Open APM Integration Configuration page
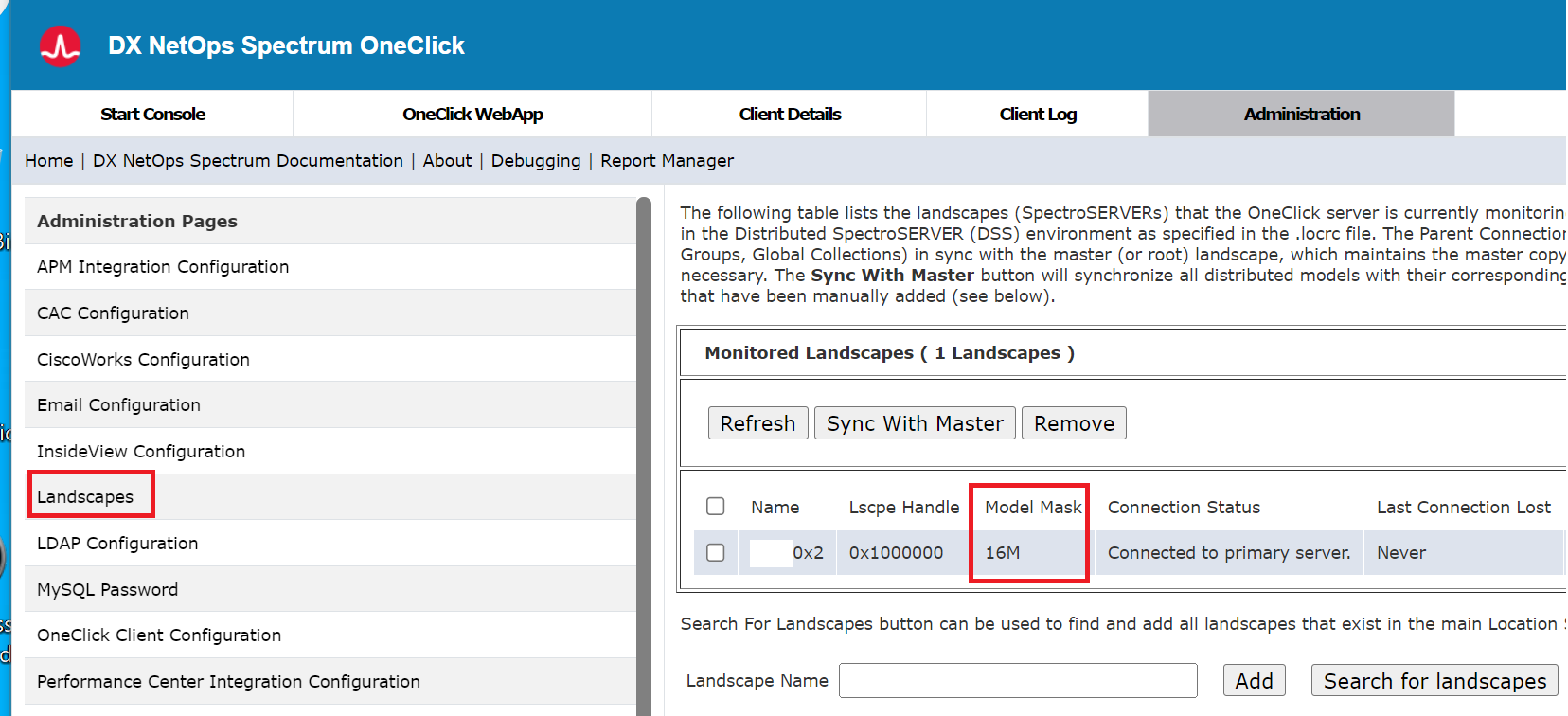Viewport: 1568px width, 716px height. [x=330, y=267]
